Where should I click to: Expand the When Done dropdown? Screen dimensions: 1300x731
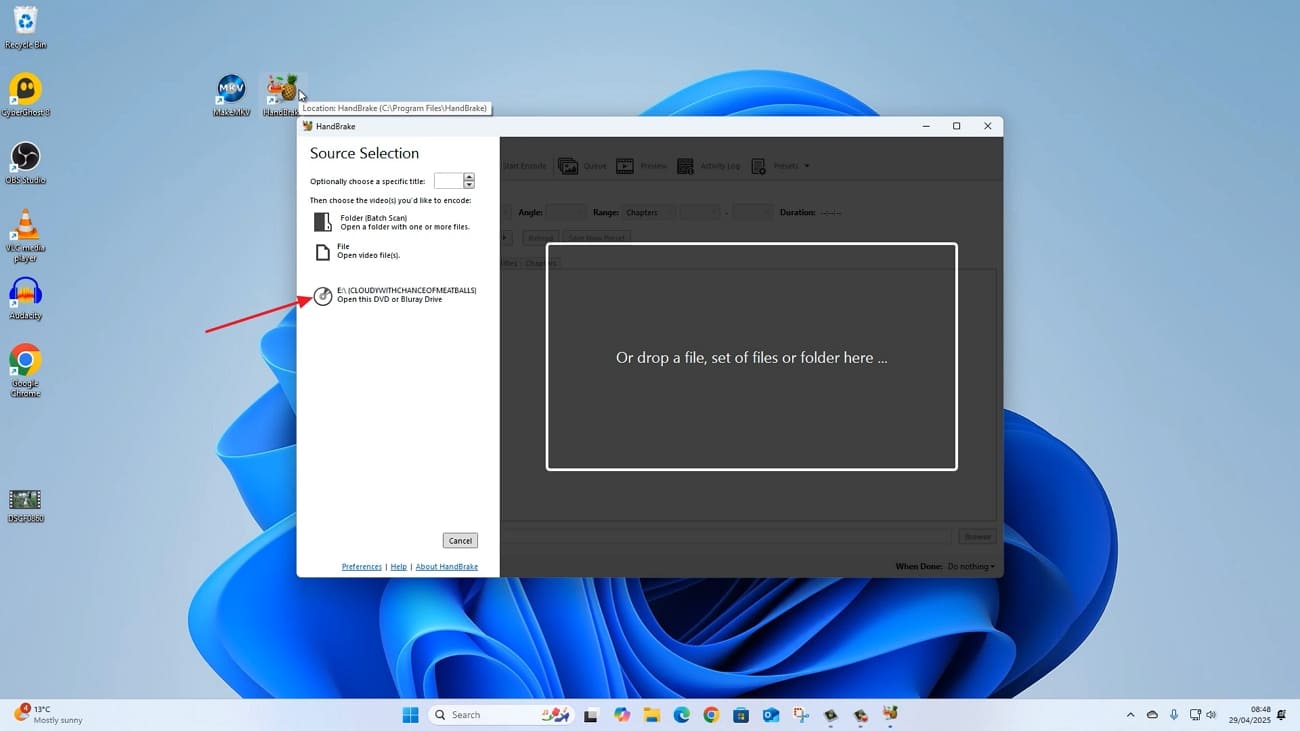point(969,566)
